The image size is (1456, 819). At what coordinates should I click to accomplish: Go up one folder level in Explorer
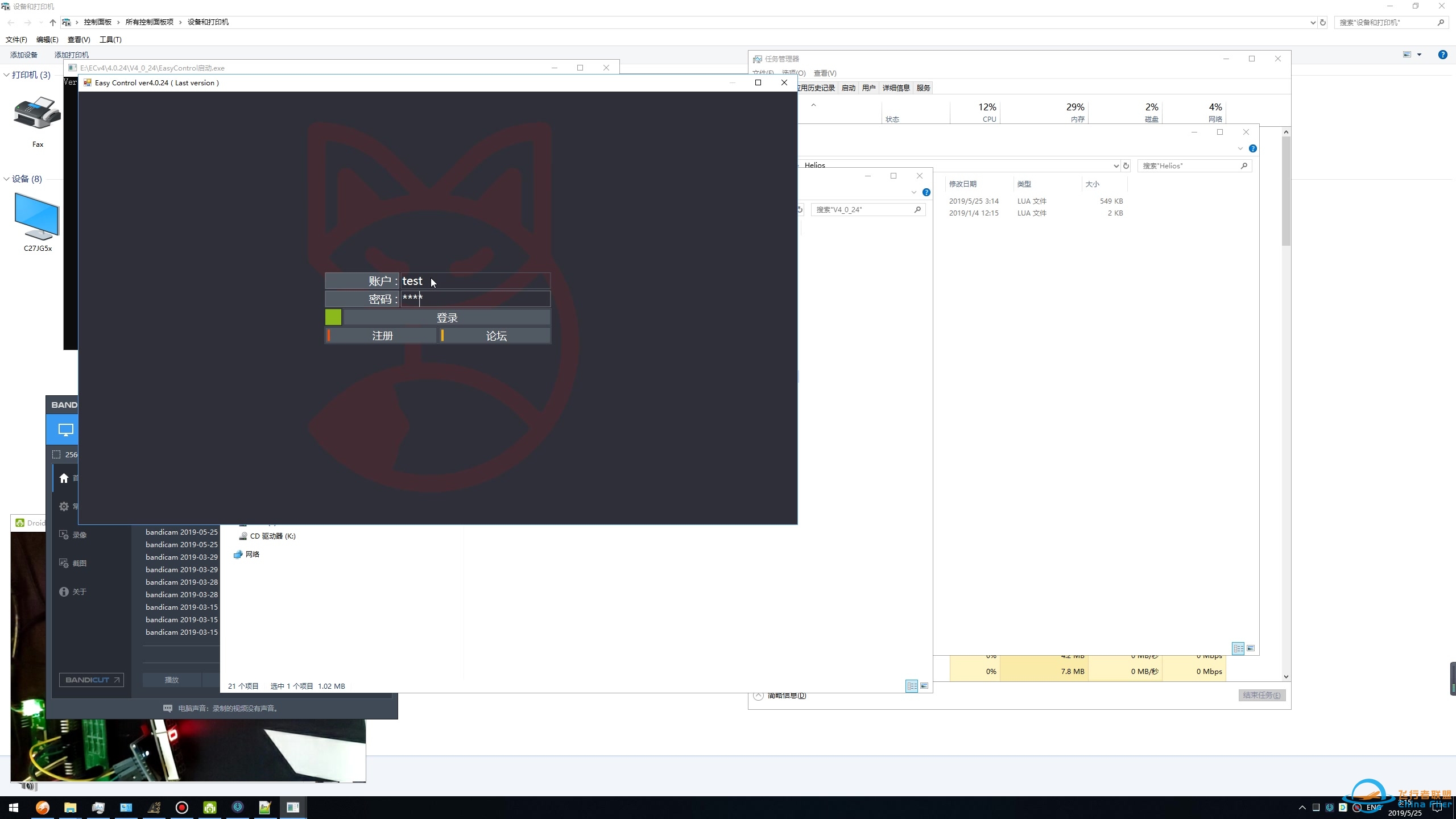point(52,22)
